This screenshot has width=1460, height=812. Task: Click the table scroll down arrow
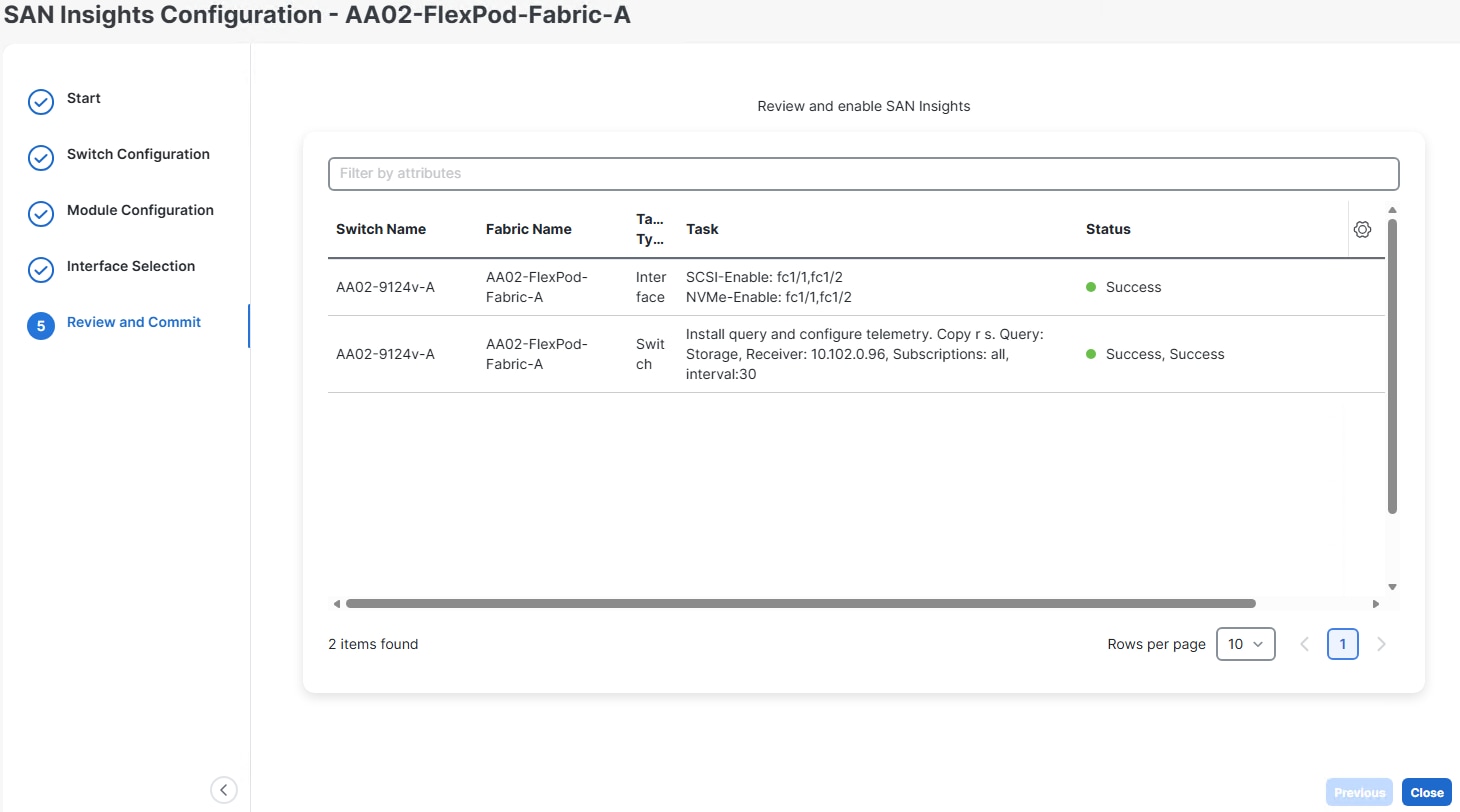(1392, 587)
